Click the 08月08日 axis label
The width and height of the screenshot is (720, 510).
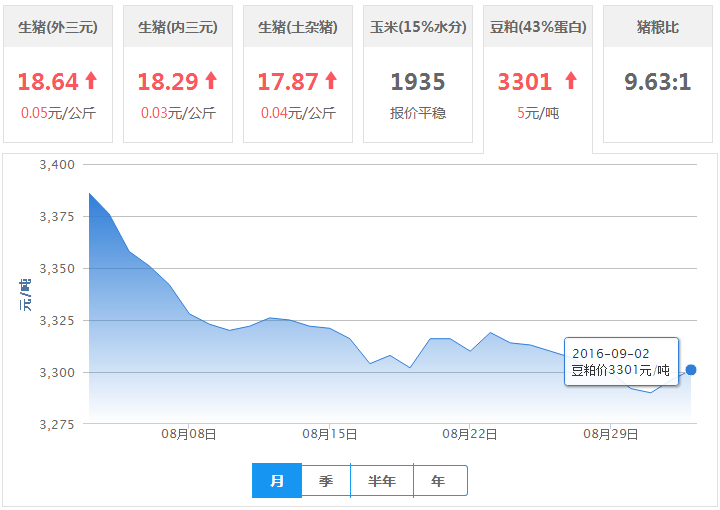tap(189, 434)
